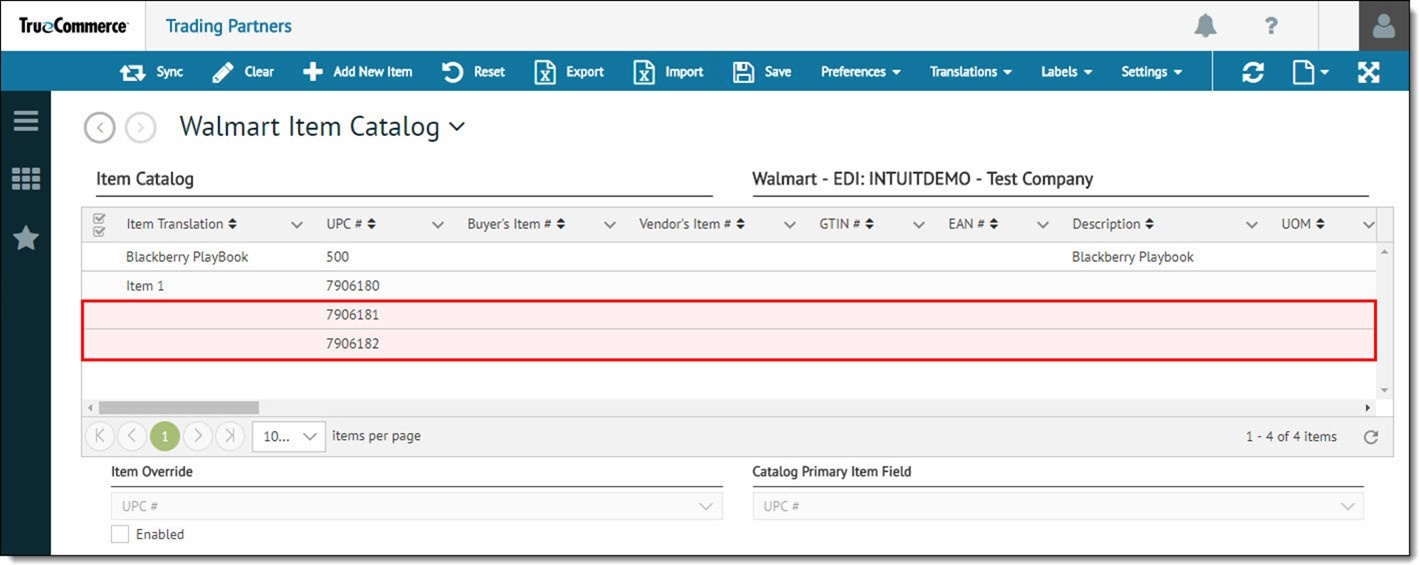Screen dimensions: 1419x565
Task: Open Vendor's Item # column menu chevron
Action: point(790,225)
